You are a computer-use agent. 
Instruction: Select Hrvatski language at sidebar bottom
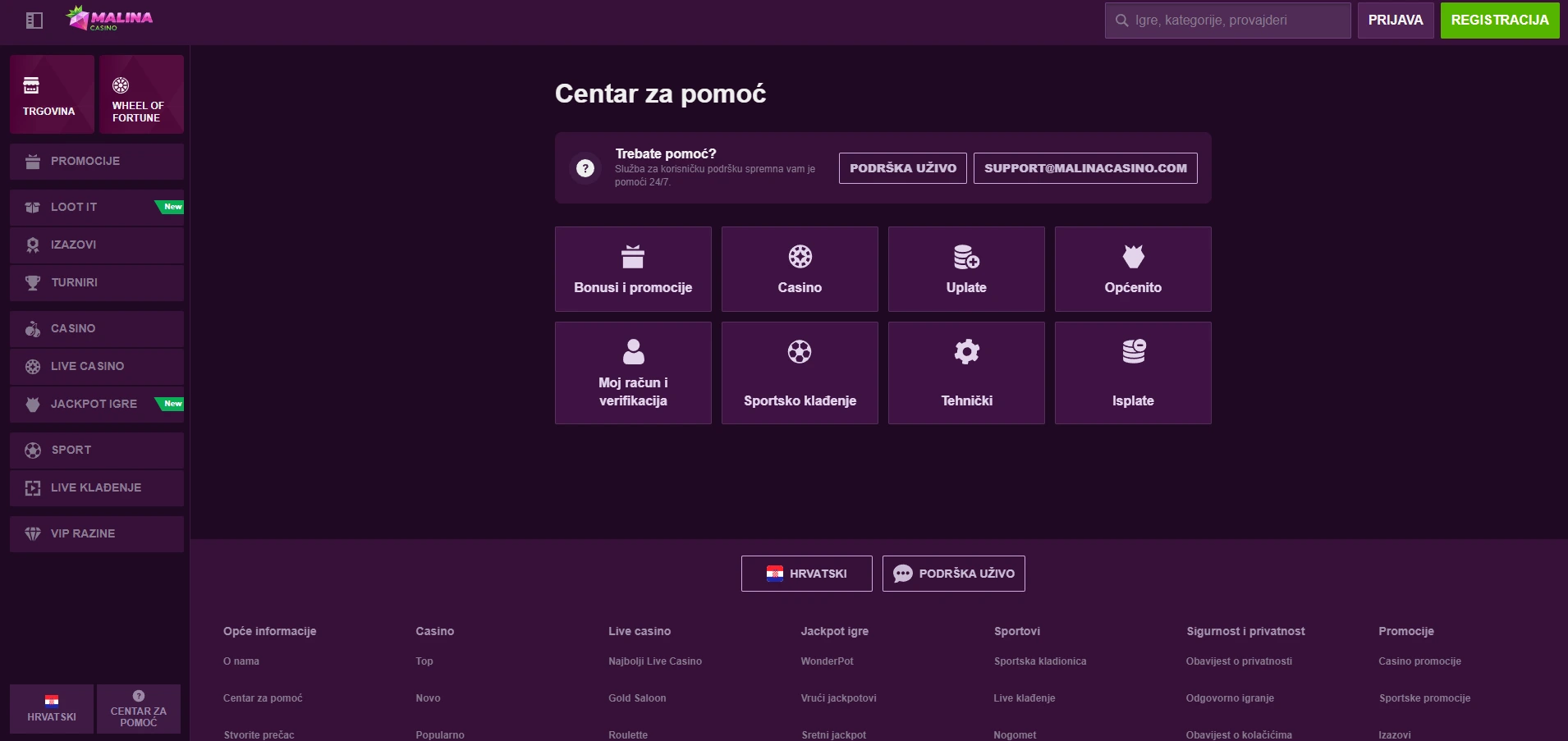point(52,709)
